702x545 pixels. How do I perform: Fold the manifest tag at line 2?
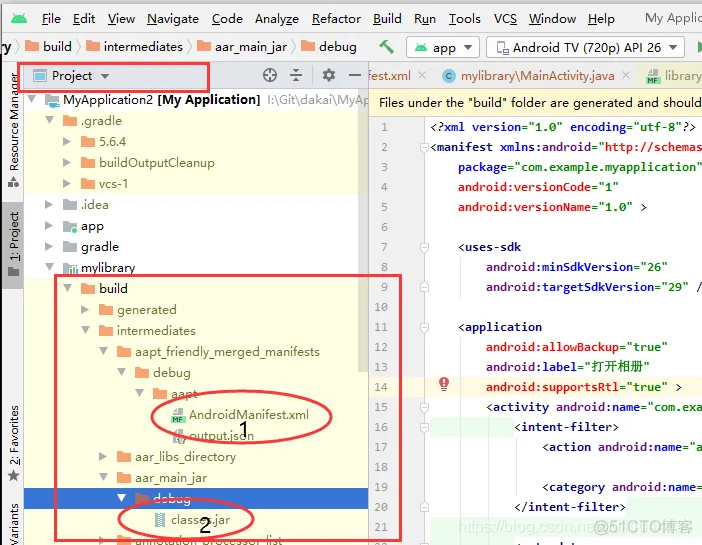click(x=424, y=147)
